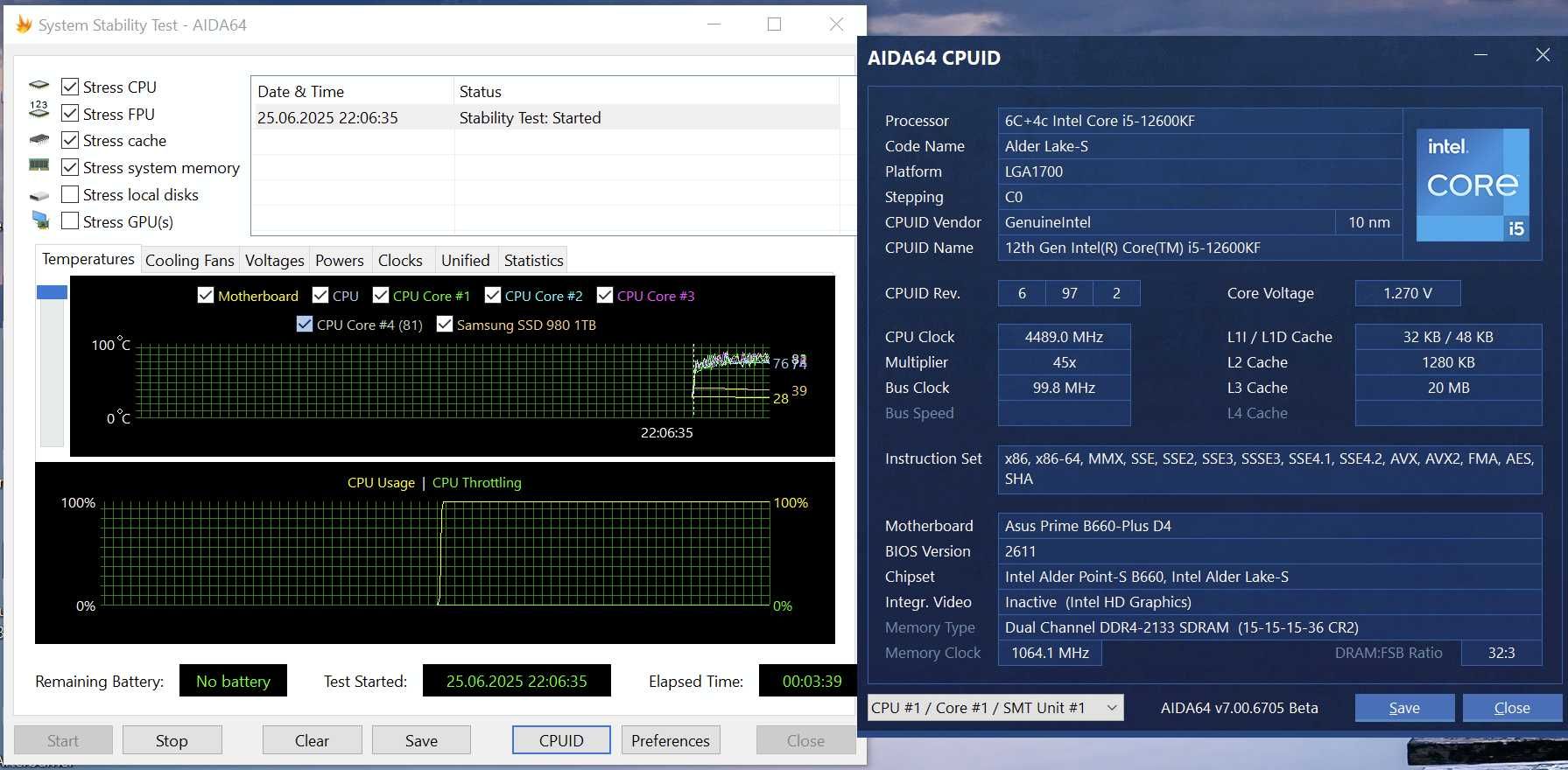Image resolution: width=1568 pixels, height=770 pixels.
Task: Open the Cooling Fans tab
Action: [x=190, y=260]
